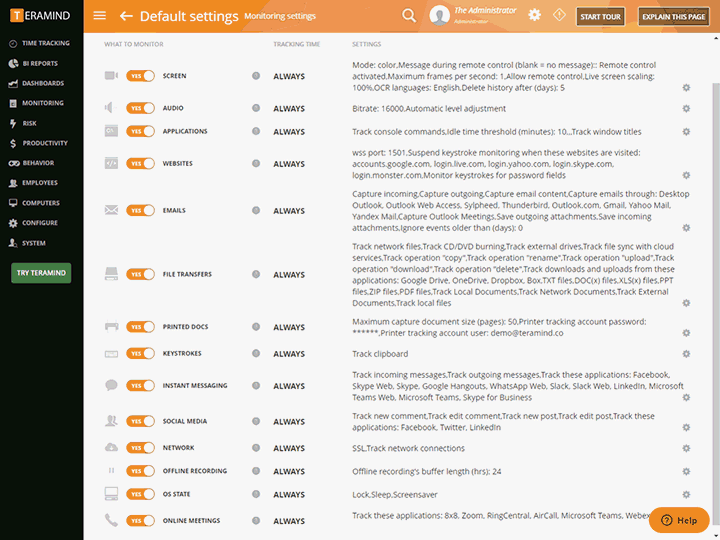Toggle off Audio monitoring

[141, 108]
